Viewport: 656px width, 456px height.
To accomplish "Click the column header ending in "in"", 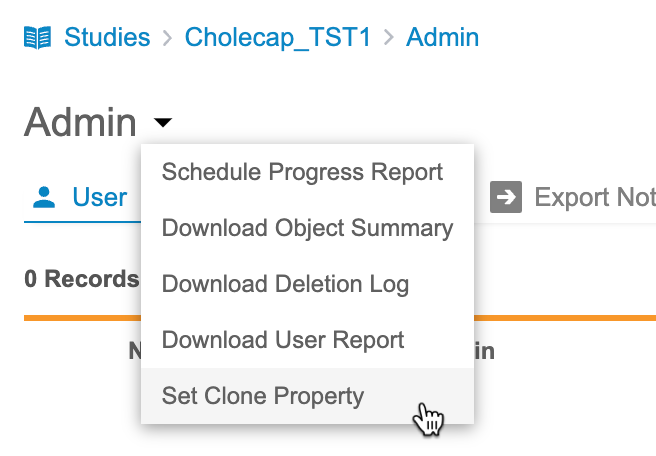I will point(484,351).
